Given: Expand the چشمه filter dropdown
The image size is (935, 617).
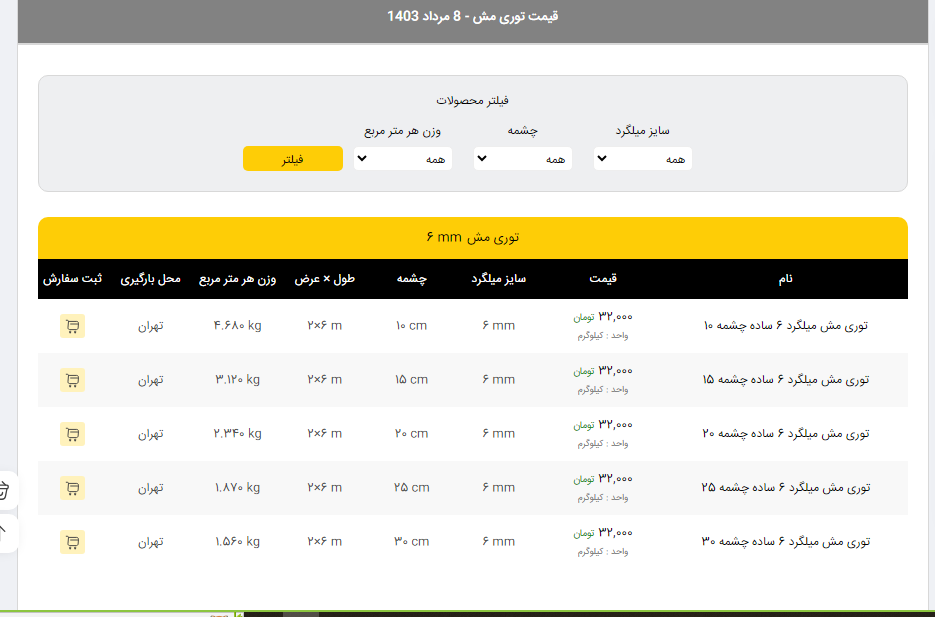Looking at the screenshot, I should (x=522, y=159).
